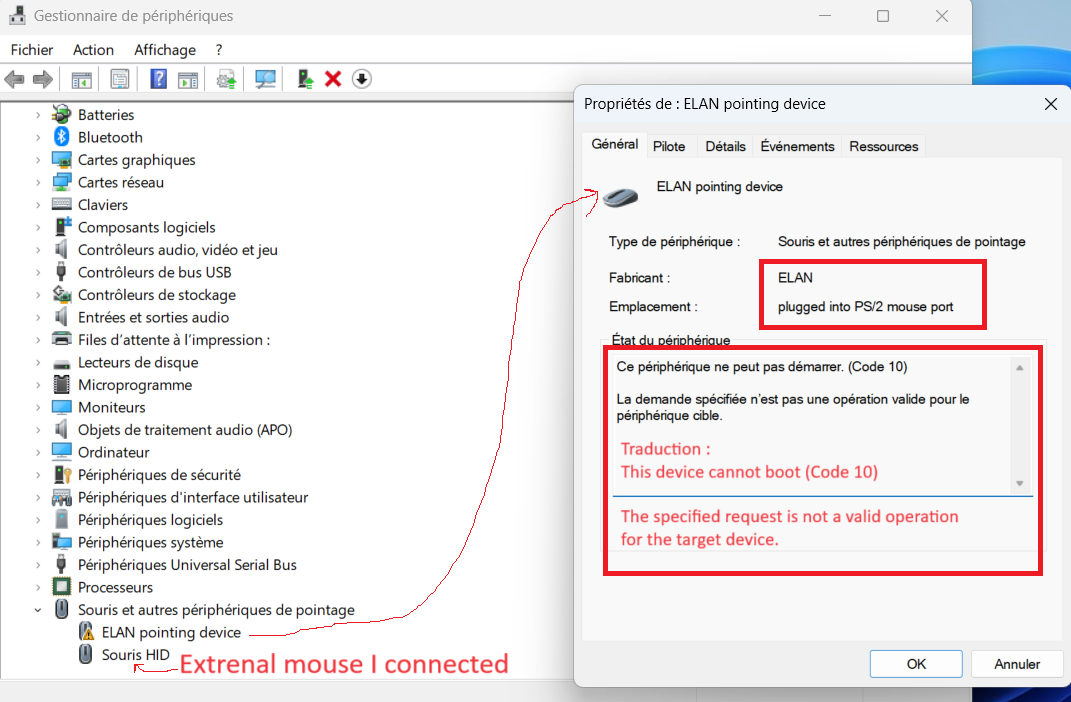Viewport: 1071px width, 702px height.
Task: Open the Fichier menu
Action: 31,49
